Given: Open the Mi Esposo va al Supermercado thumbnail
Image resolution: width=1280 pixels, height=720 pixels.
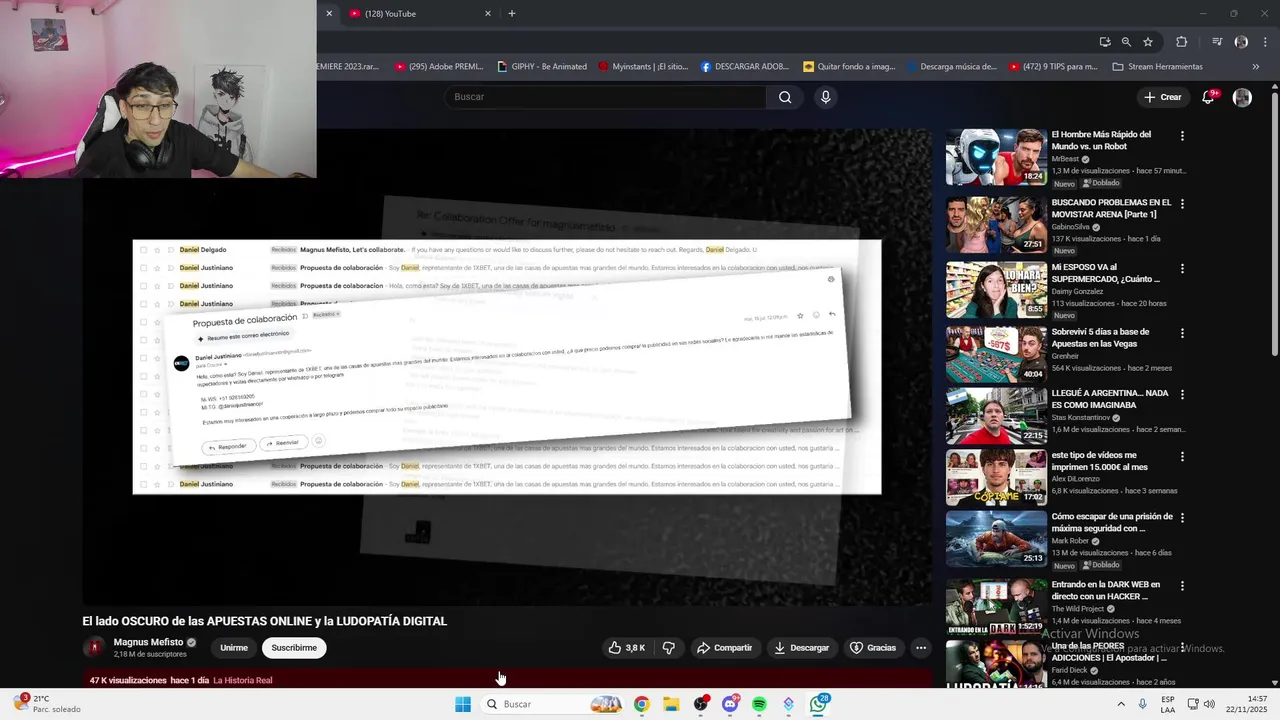Looking at the screenshot, I should [996, 290].
